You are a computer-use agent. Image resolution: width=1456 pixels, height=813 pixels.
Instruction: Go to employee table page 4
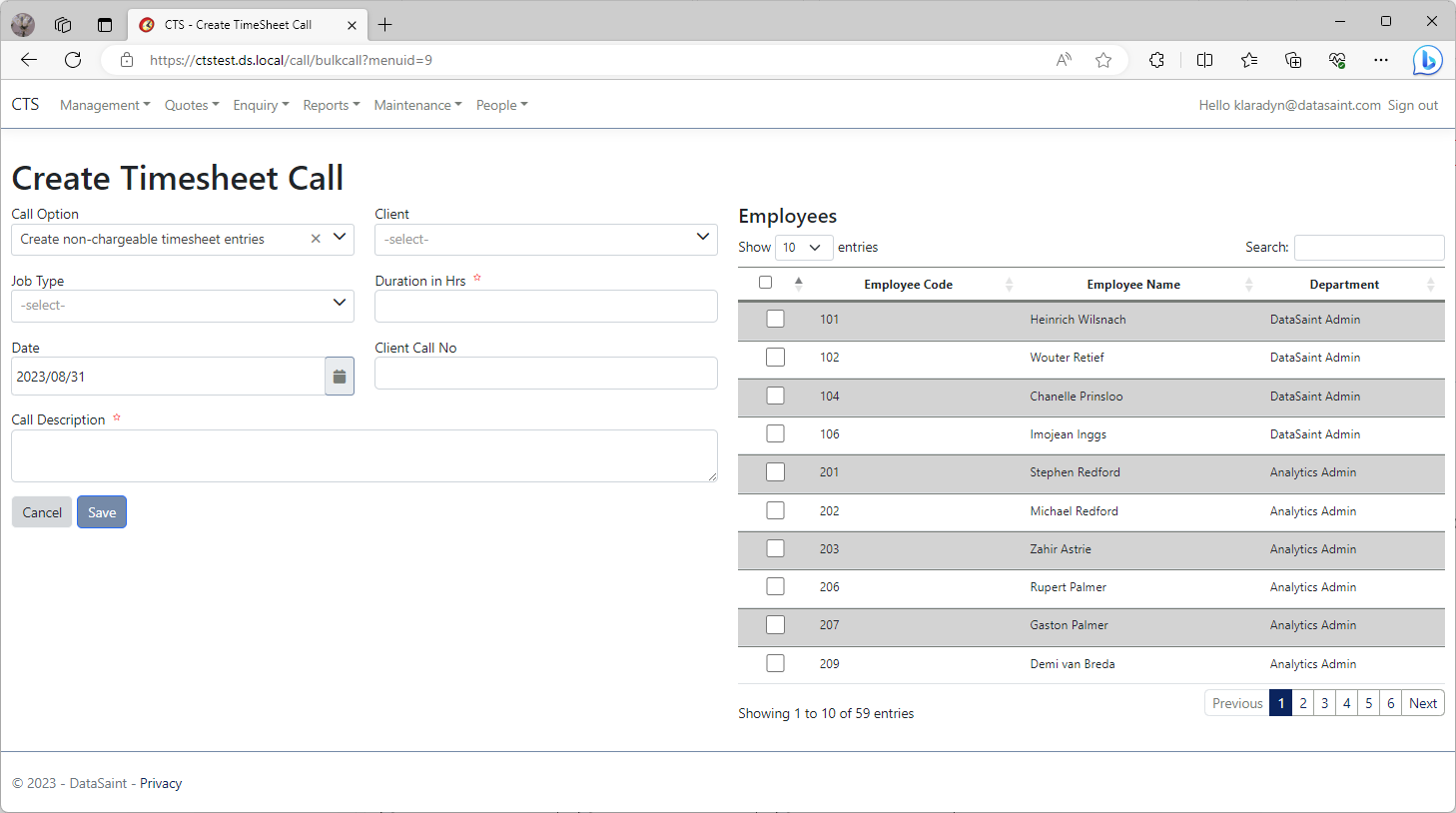(x=1347, y=703)
